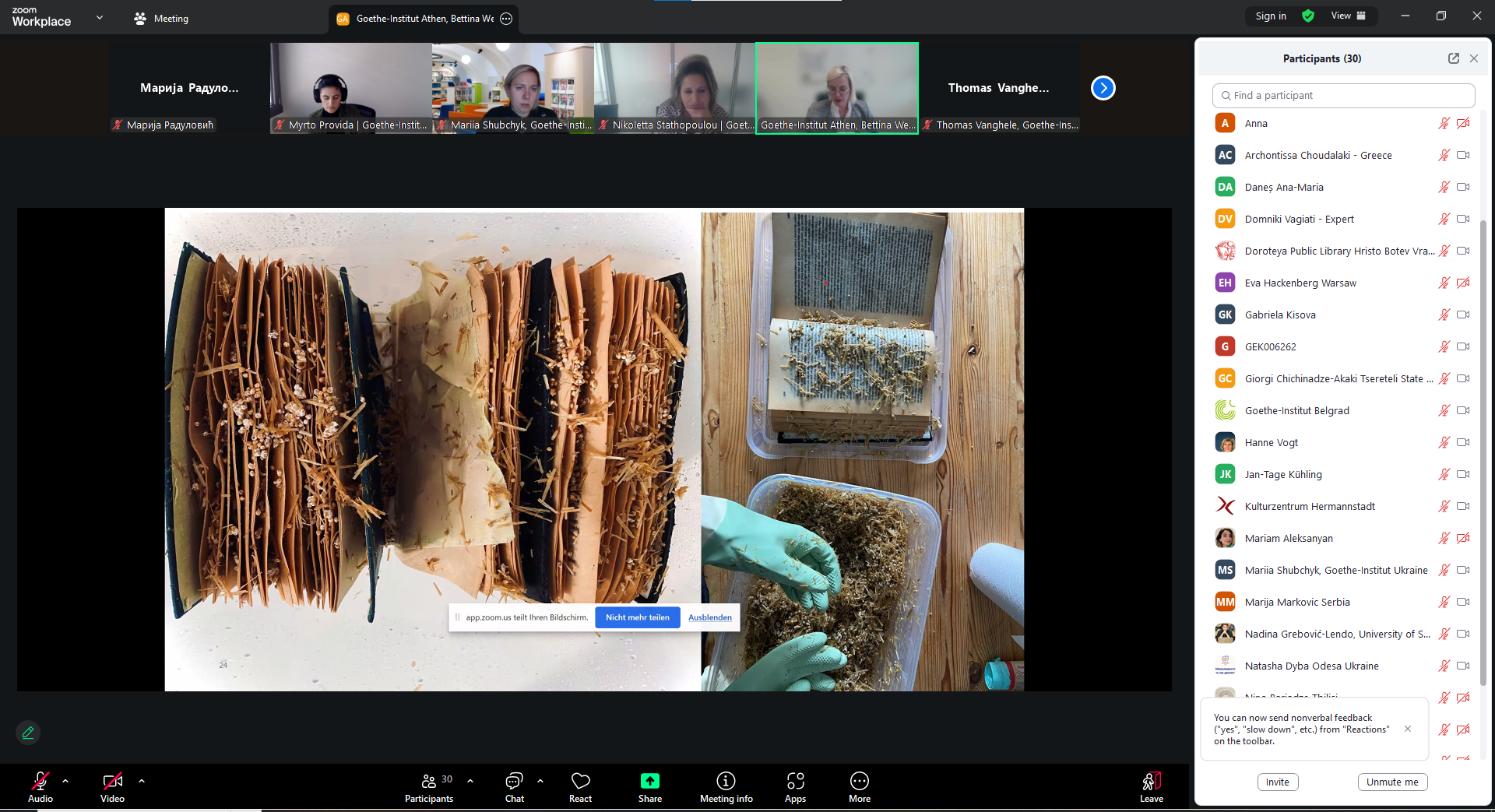Open Meeting info

[x=726, y=786]
